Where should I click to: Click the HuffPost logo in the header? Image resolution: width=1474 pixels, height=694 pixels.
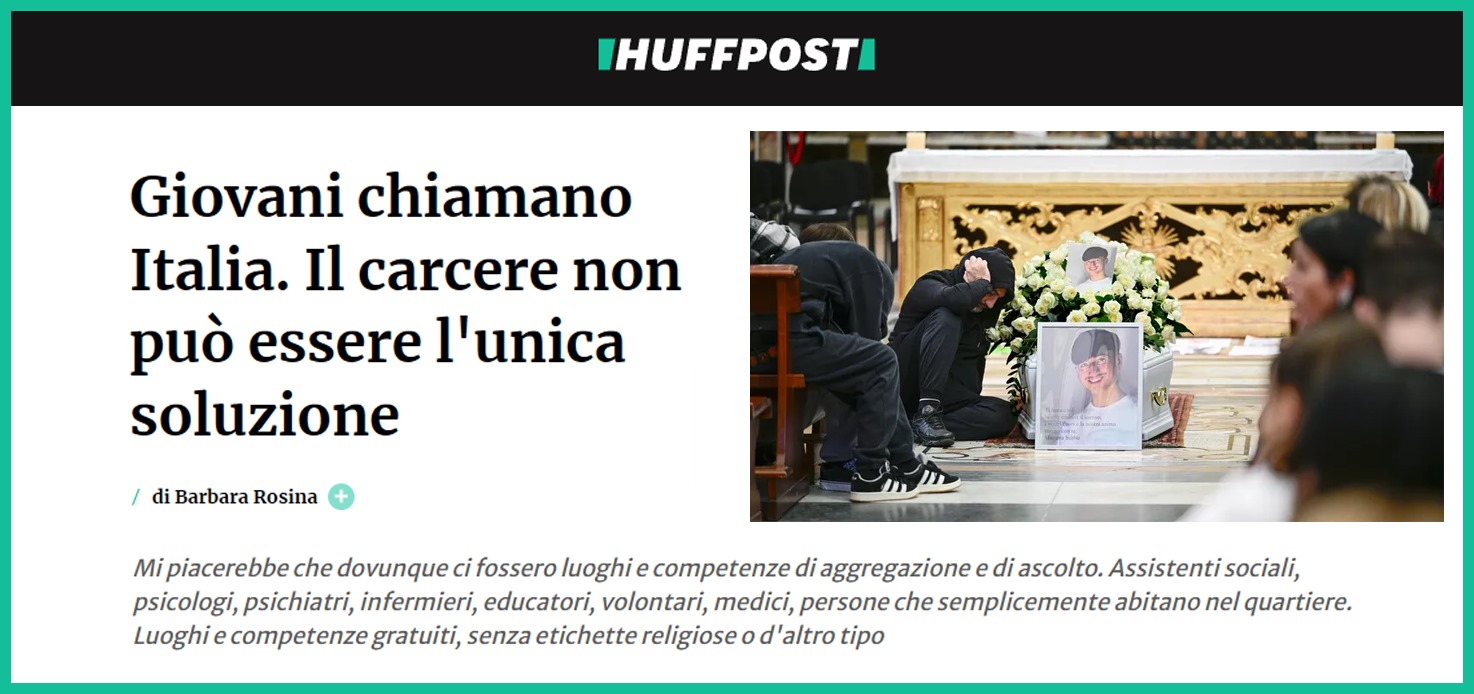[736, 55]
